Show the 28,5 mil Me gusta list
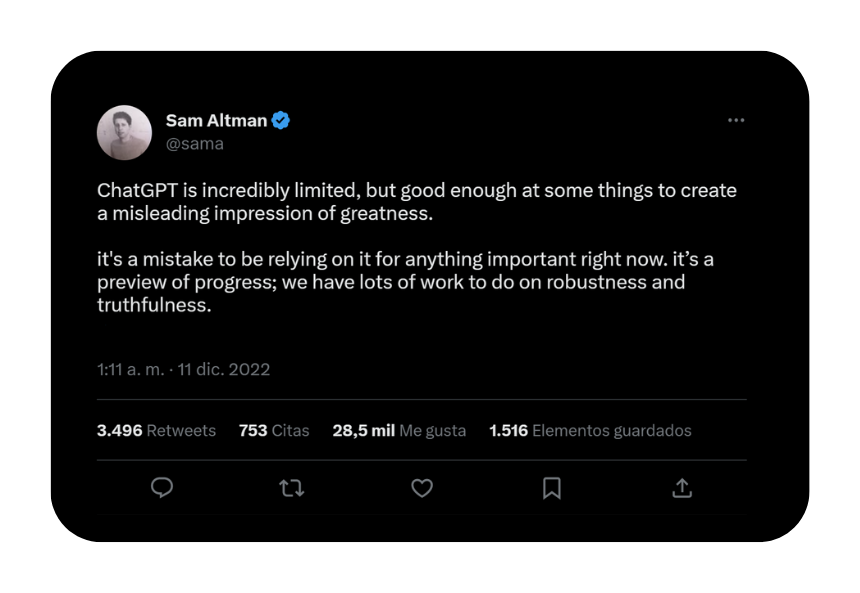The height and width of the screenshot is (593, 860). (x=399, y=431)
